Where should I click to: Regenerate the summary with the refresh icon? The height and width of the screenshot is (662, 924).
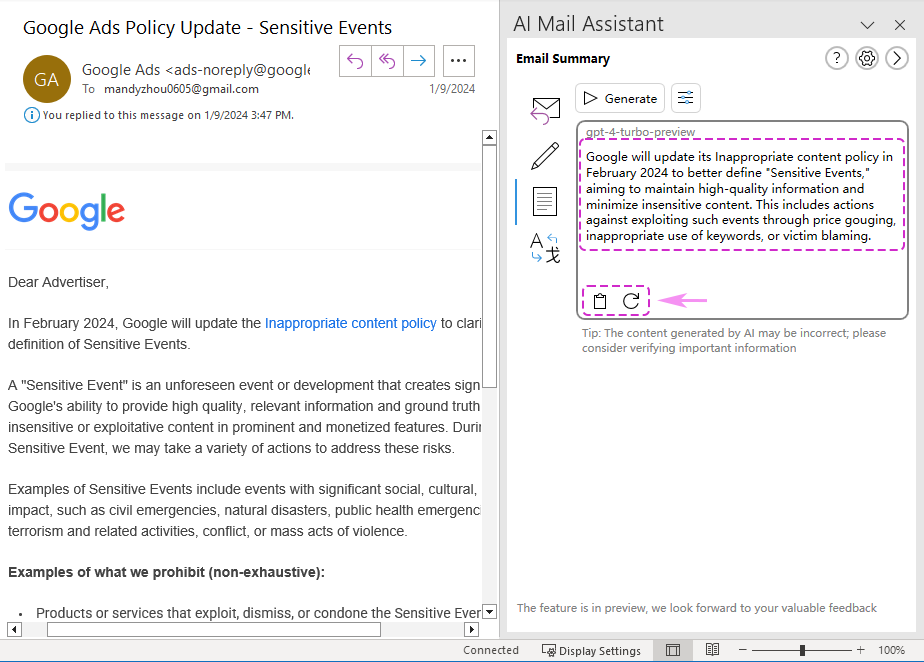[631, 301]
